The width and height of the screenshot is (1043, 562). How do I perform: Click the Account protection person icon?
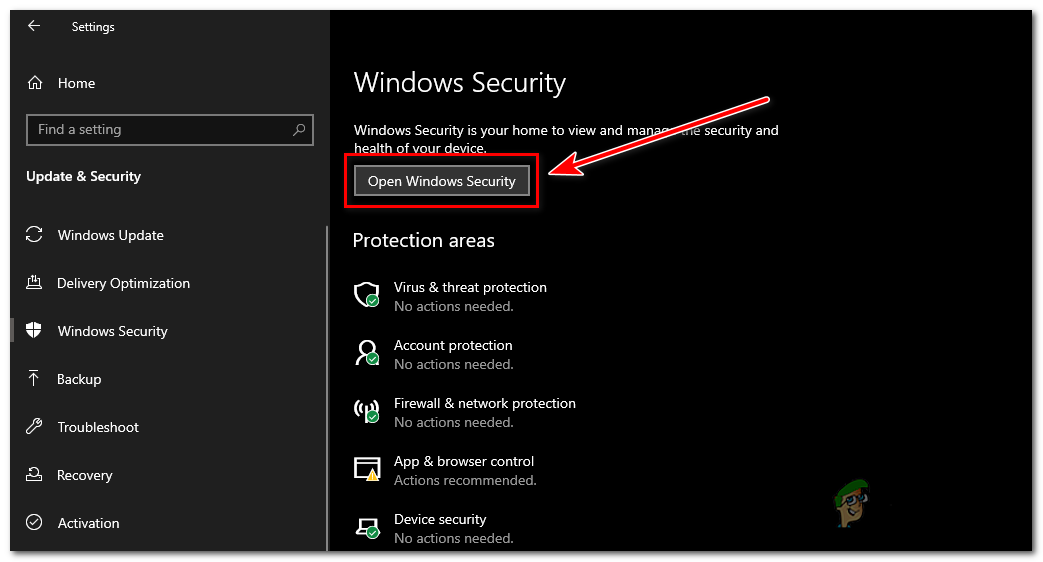pos(367,353)
